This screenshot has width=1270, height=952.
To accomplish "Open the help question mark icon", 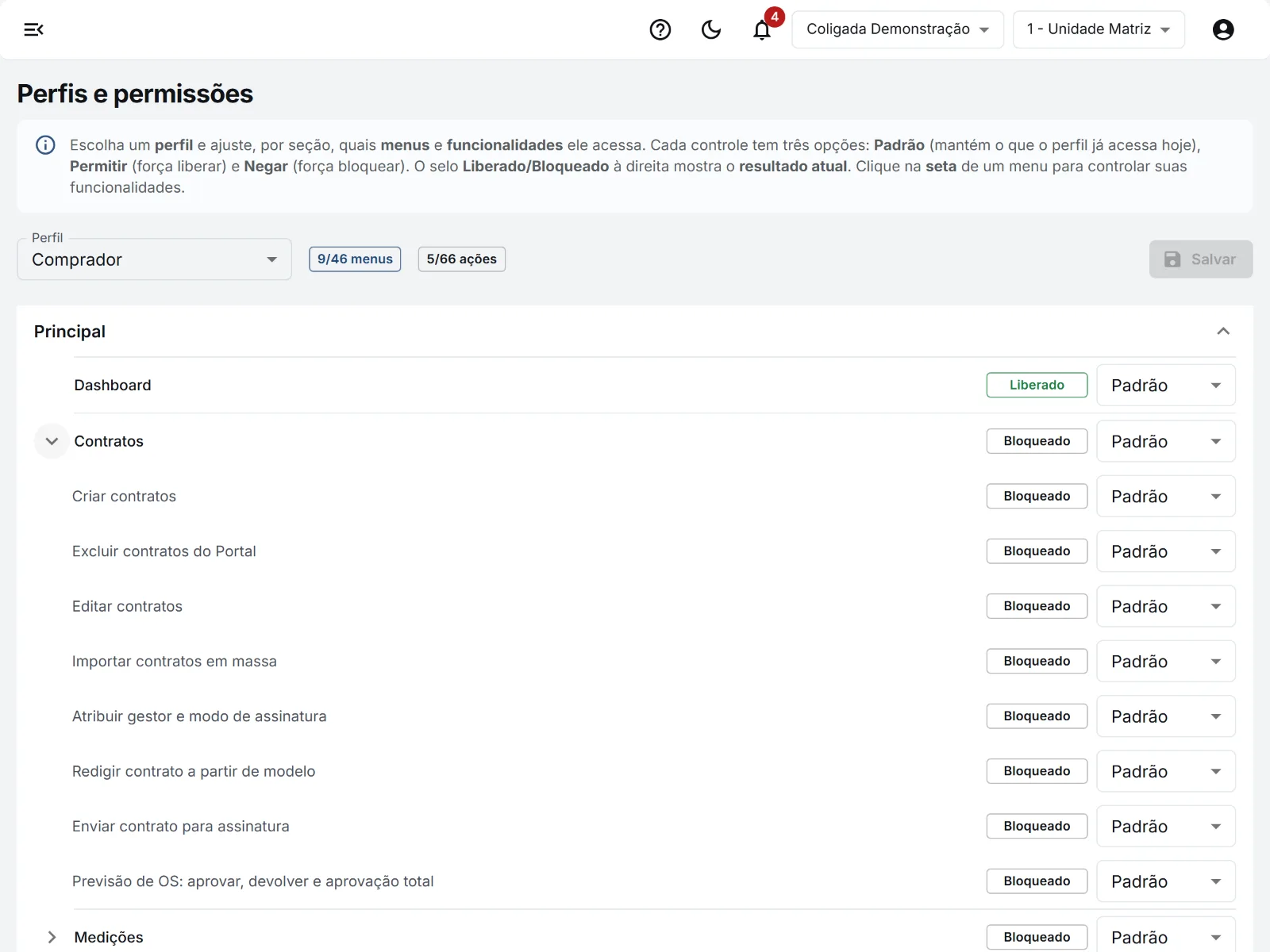I will point(660,29).
